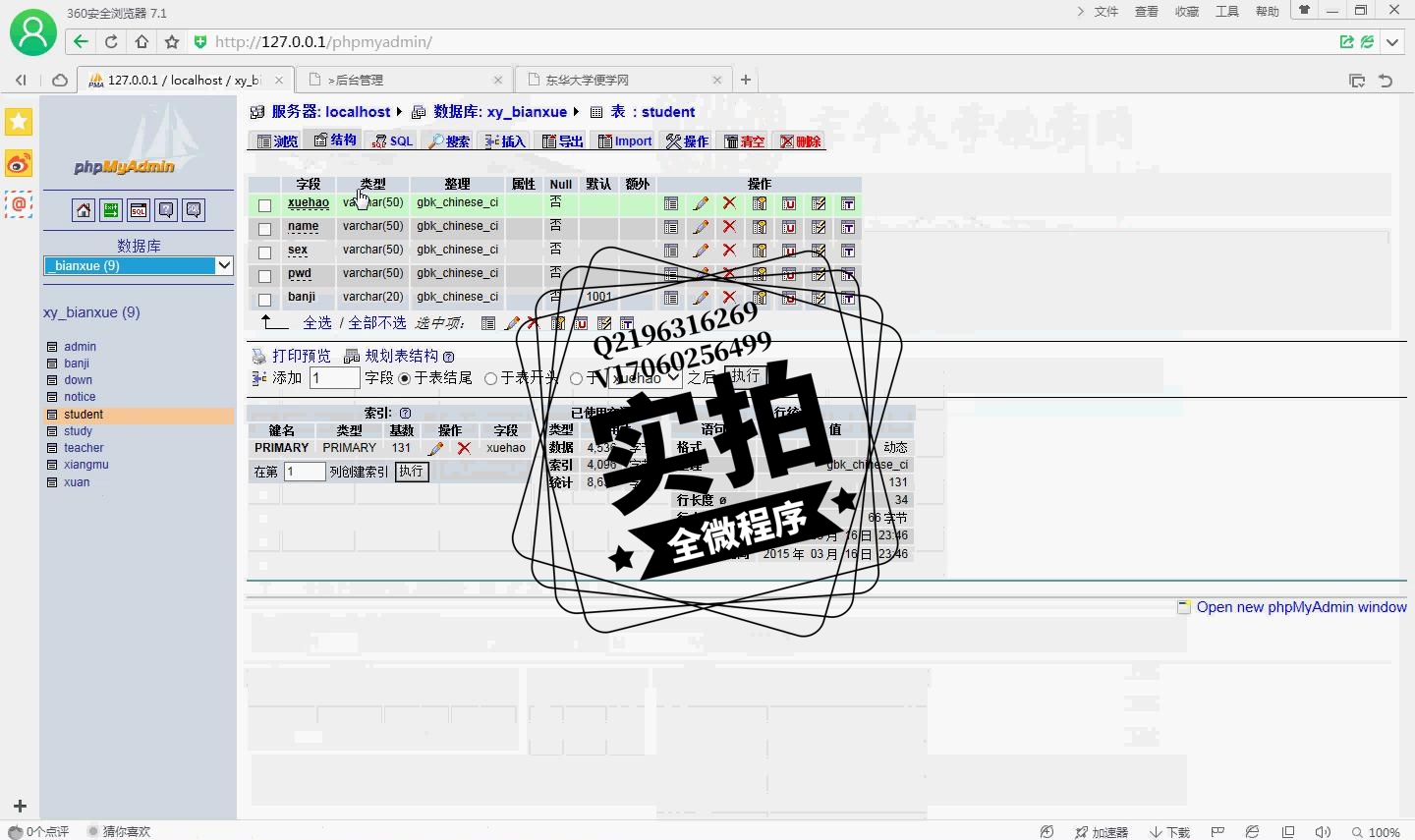Set primary key icon on xuehao row

click(760, 203)
